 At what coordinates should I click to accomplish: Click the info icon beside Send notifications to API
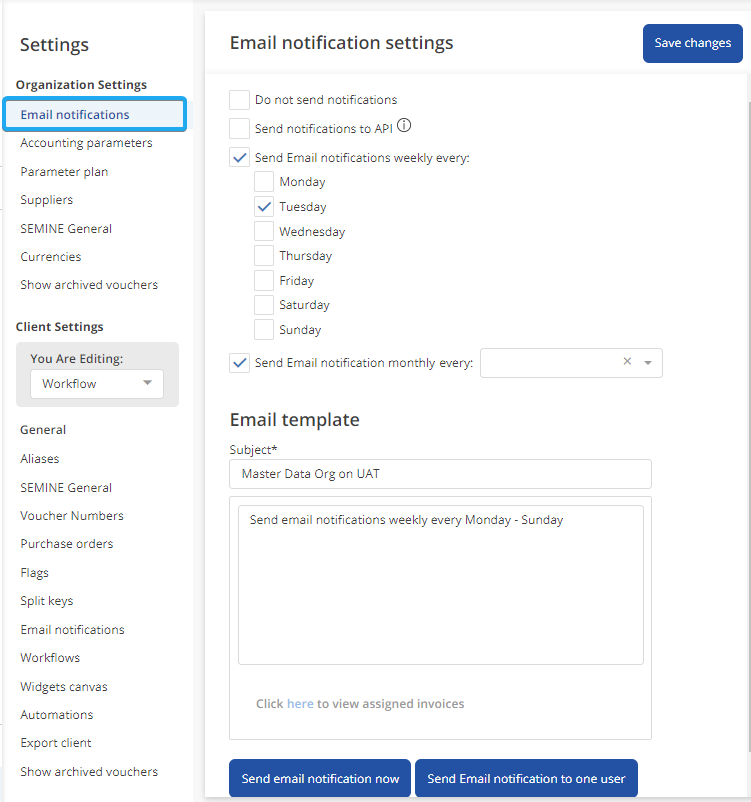point(405,127)
